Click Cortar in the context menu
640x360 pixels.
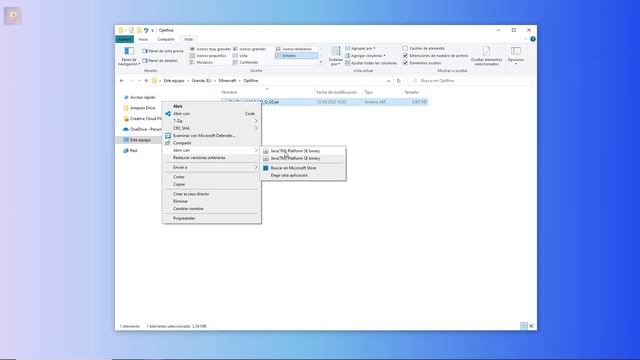(211, 177)
